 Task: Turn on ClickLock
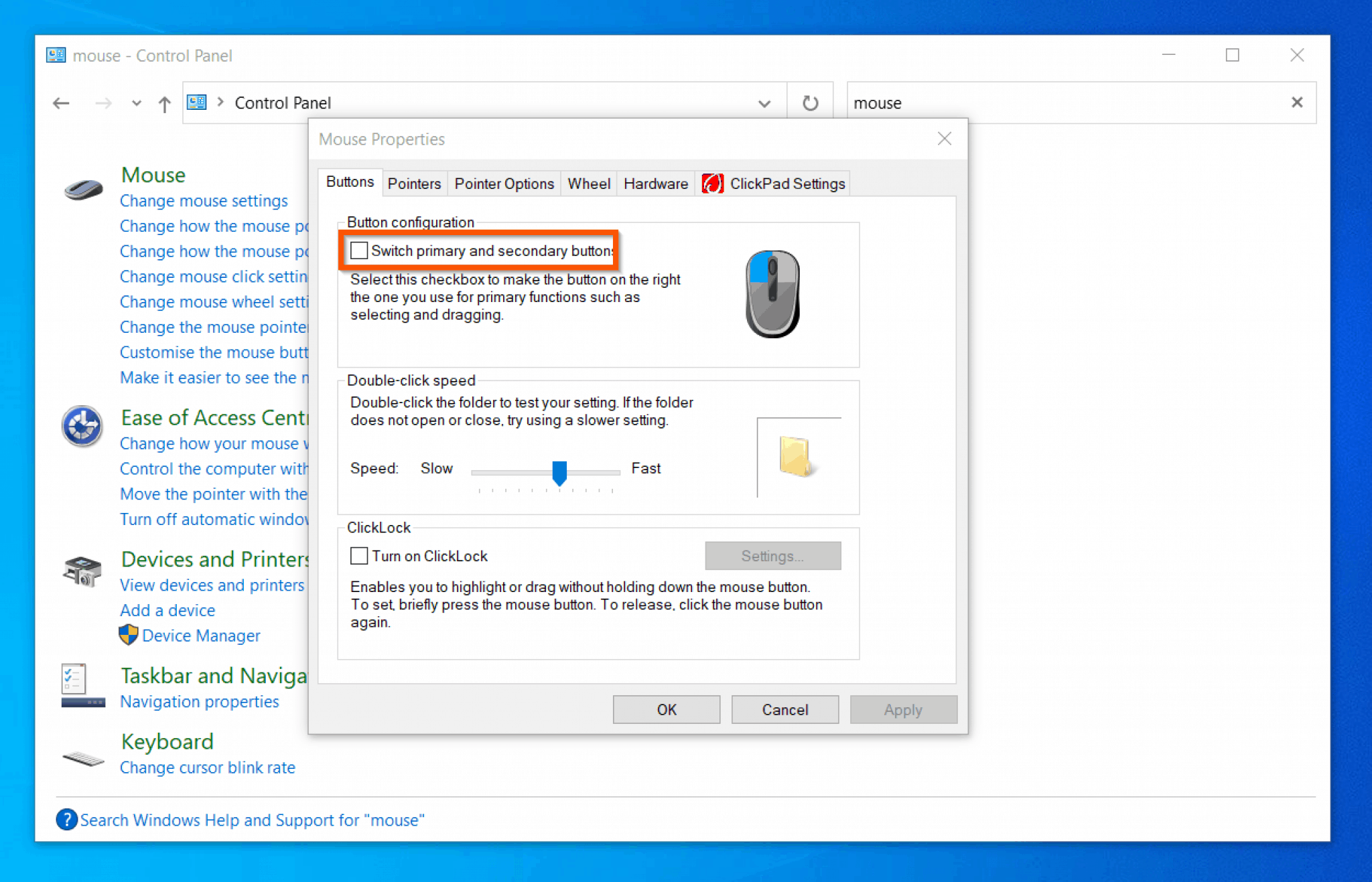pyautogui.click(x=359, y=555)
